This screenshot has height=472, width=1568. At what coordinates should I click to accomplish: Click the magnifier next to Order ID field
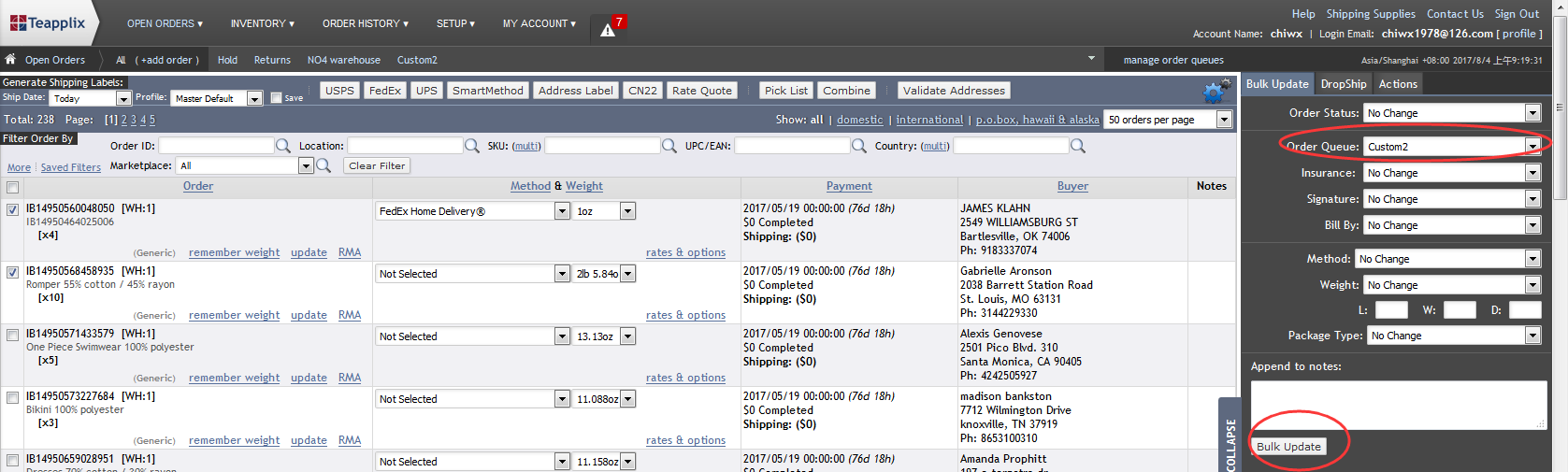[x=282, y=146]
